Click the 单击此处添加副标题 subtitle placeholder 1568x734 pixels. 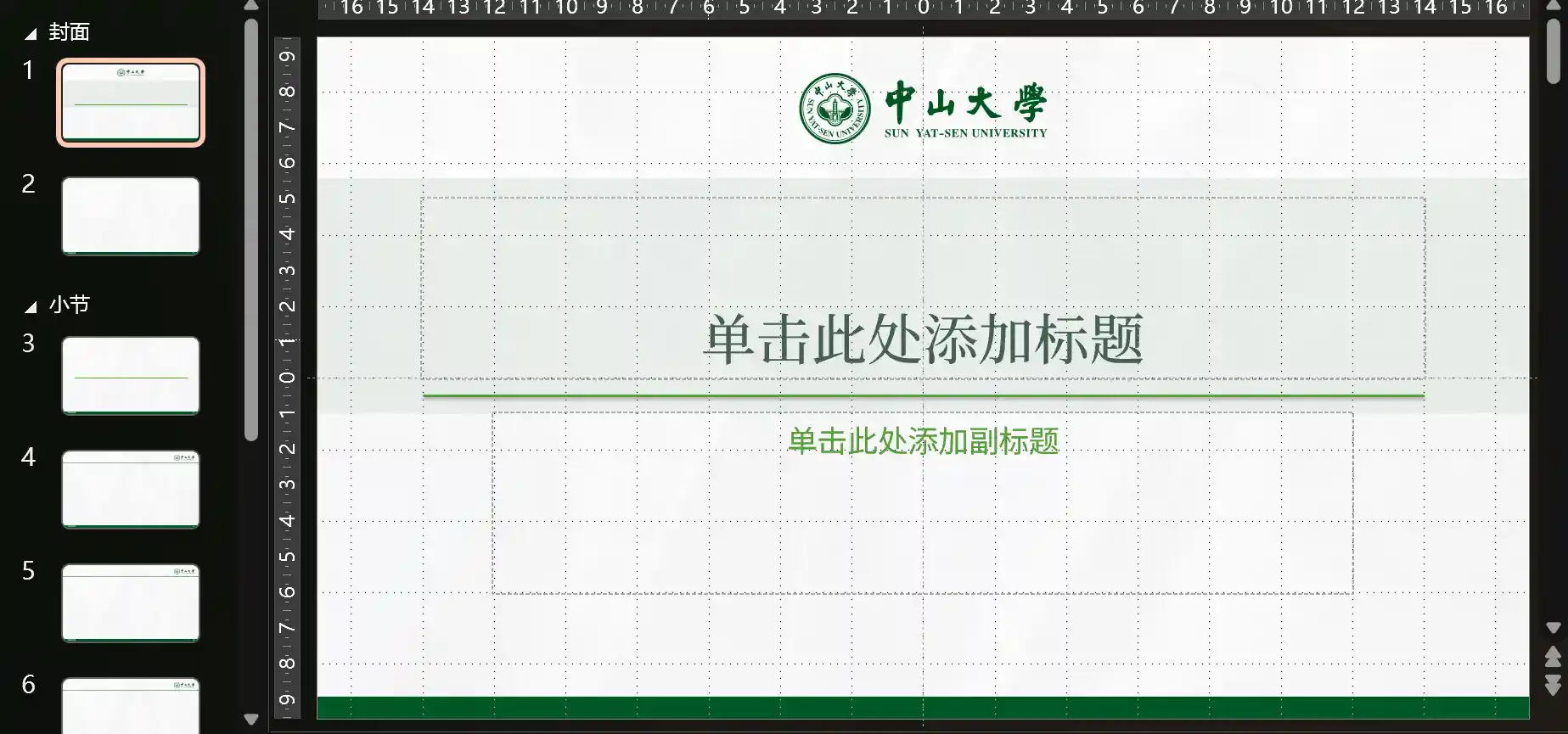(x=923, y=441)
